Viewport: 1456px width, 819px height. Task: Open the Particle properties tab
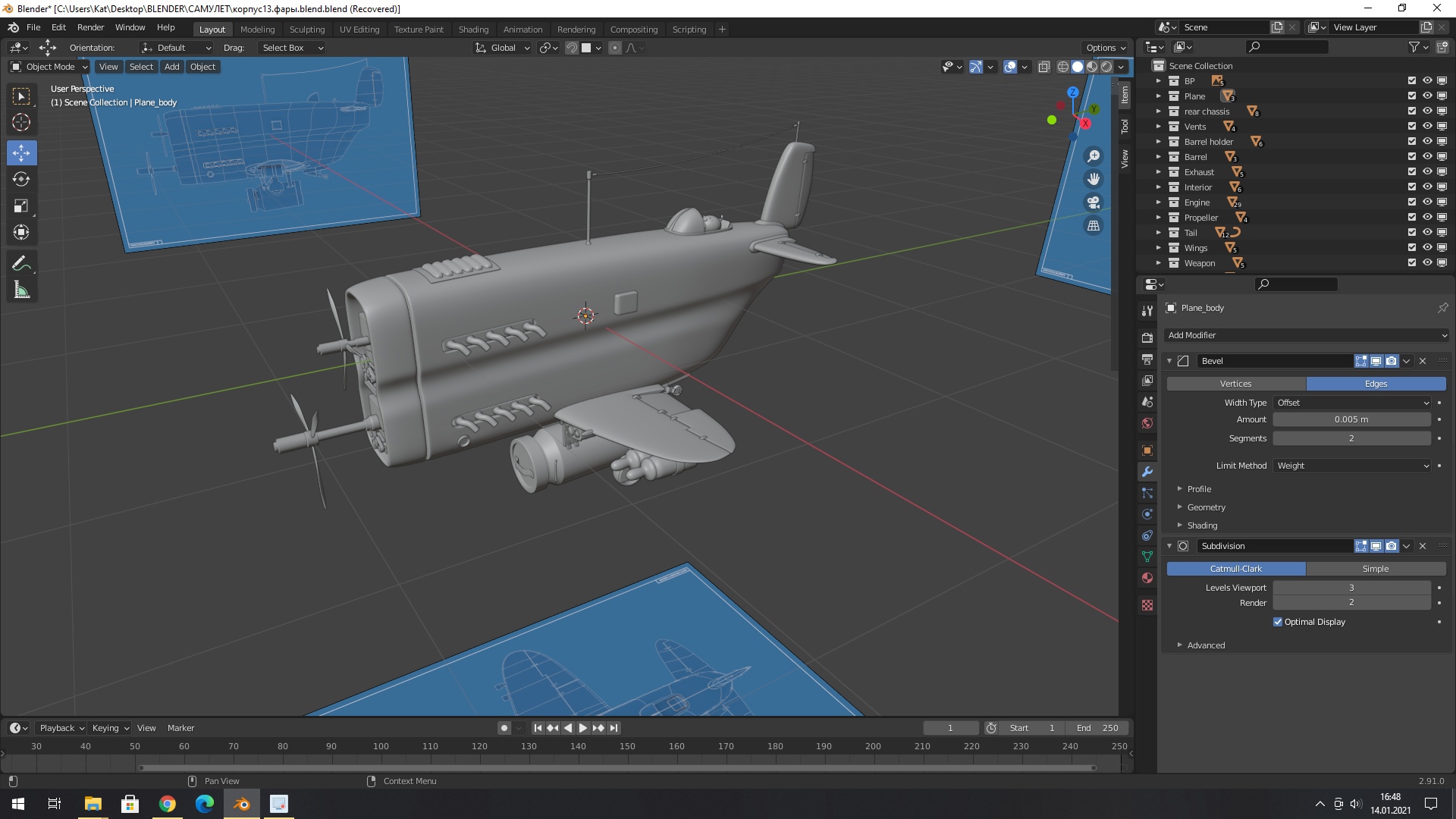[x=1147, y=493]
